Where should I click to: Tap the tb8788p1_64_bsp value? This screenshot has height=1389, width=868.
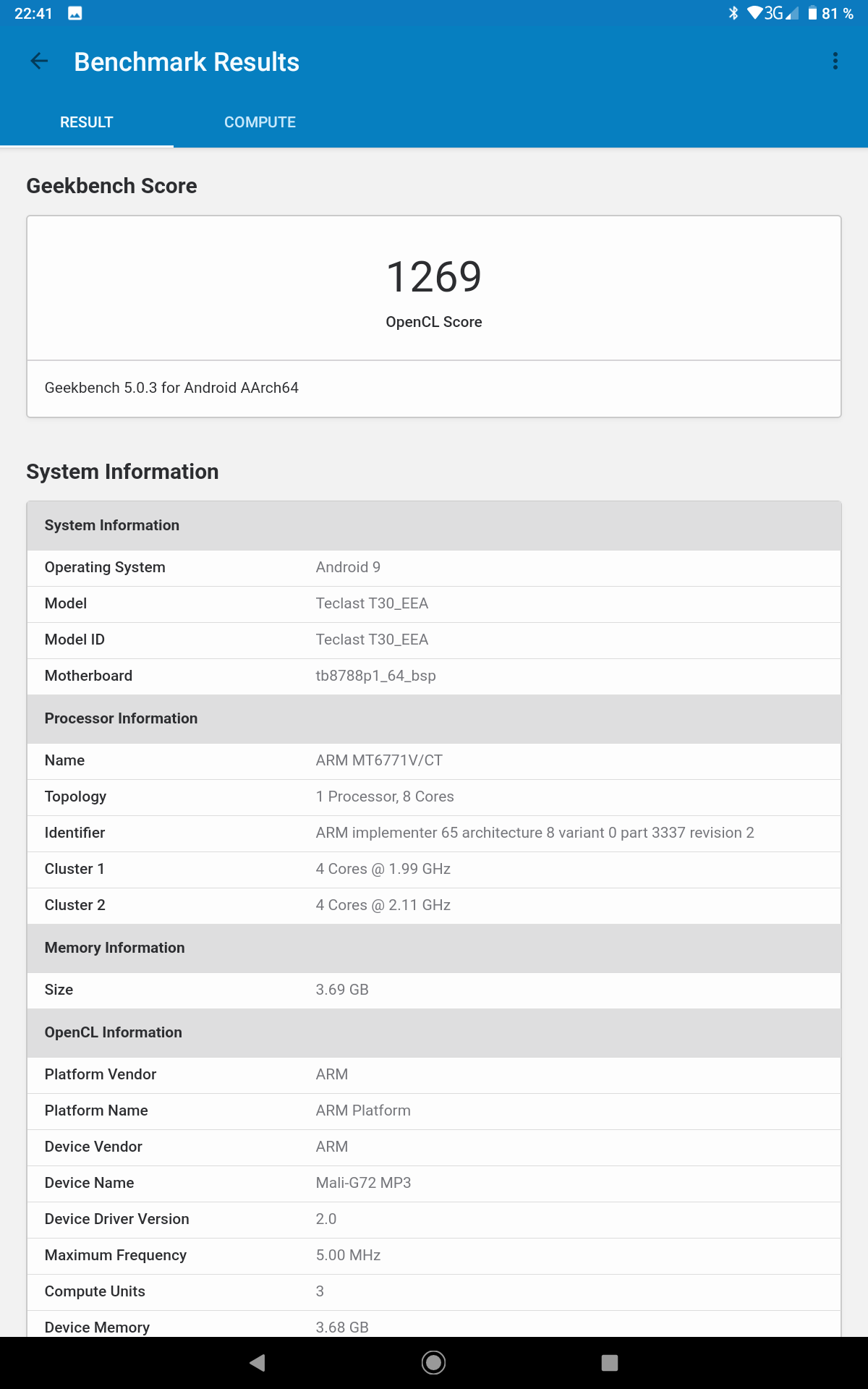coord(375,676)
